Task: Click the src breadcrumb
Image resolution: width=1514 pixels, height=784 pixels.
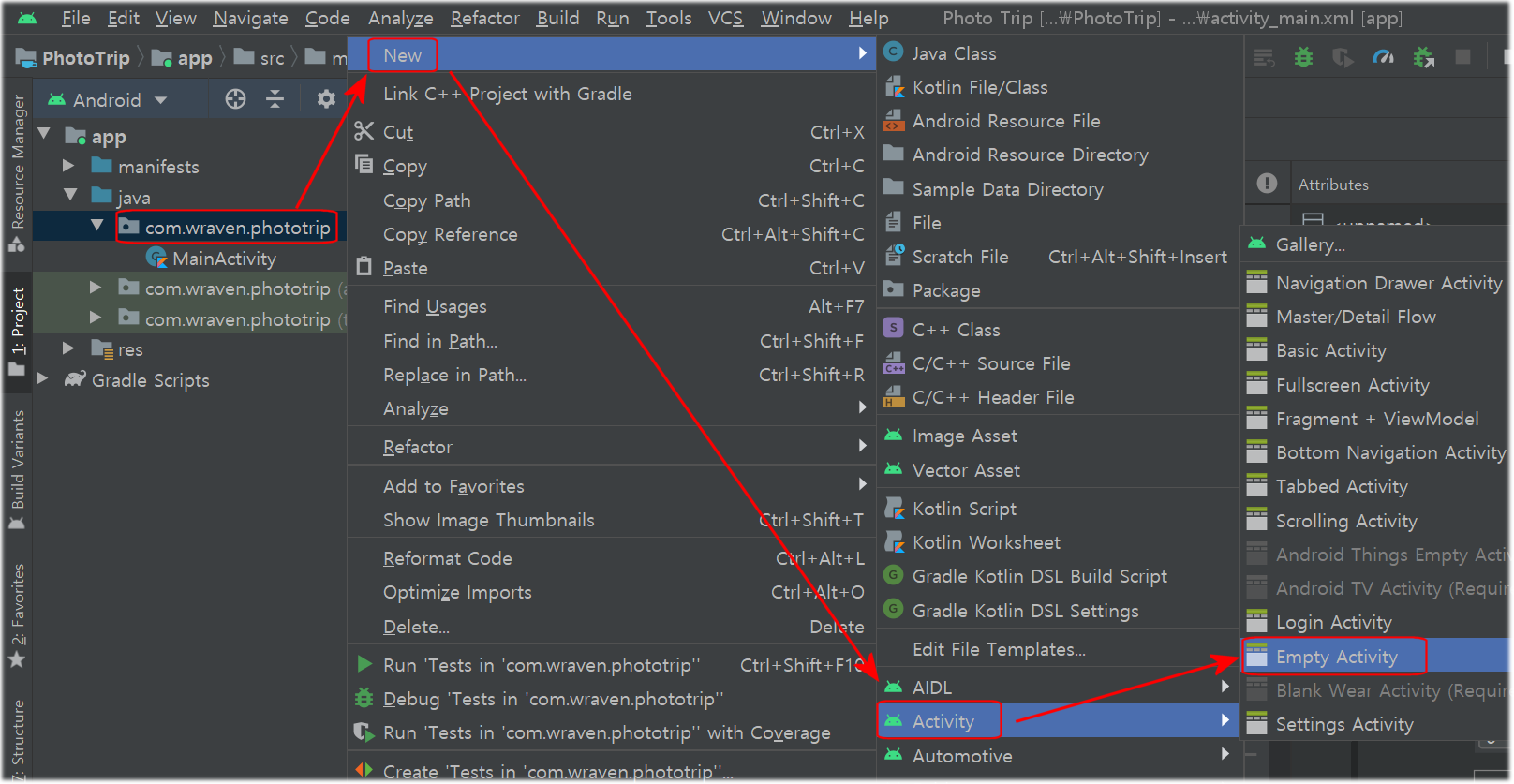Action: click(260, 58)
